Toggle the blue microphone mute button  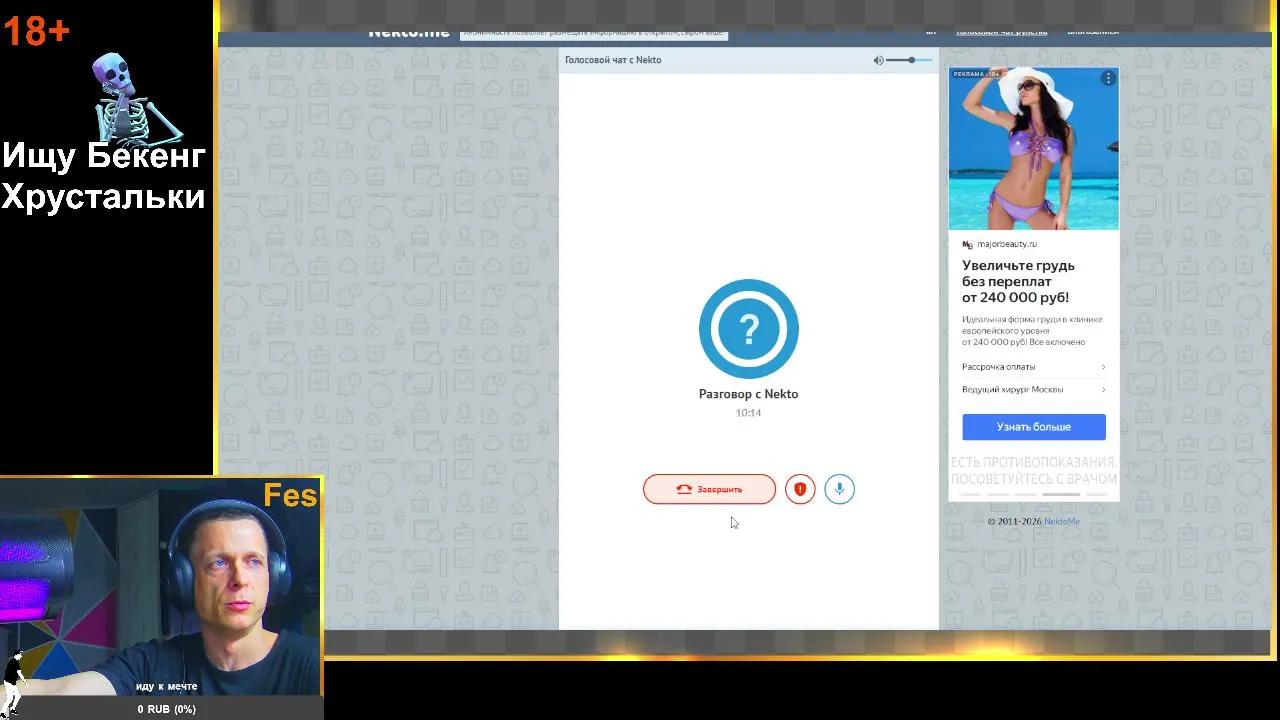840,489
